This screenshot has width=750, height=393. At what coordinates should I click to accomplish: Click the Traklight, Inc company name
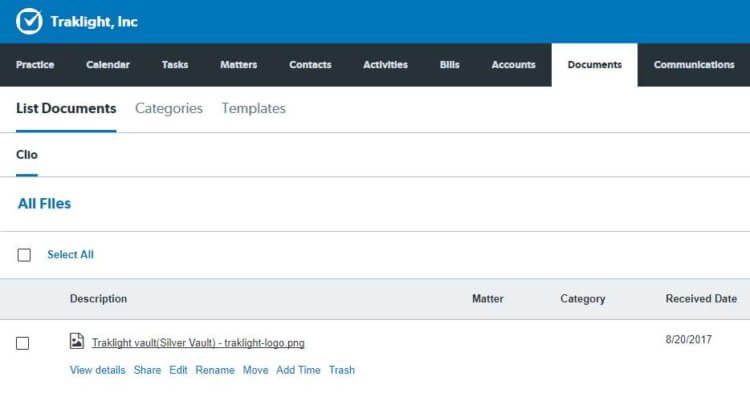tap(94, 22)
